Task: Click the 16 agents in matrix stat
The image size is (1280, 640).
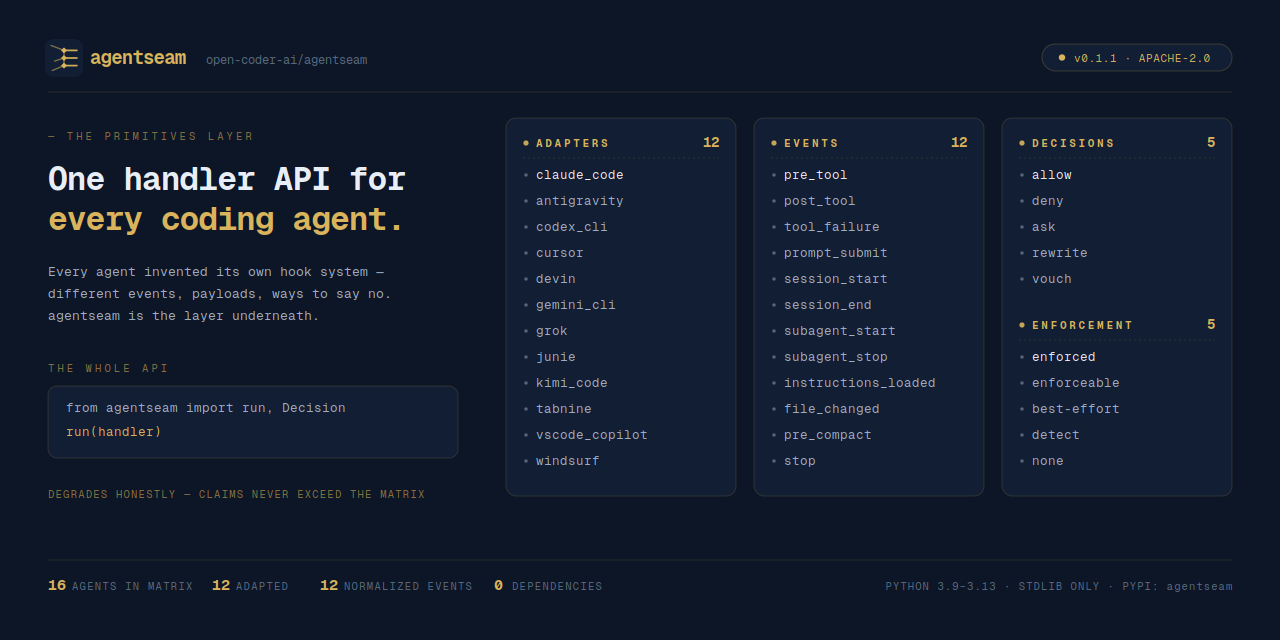Action: [x=120, y=586]
